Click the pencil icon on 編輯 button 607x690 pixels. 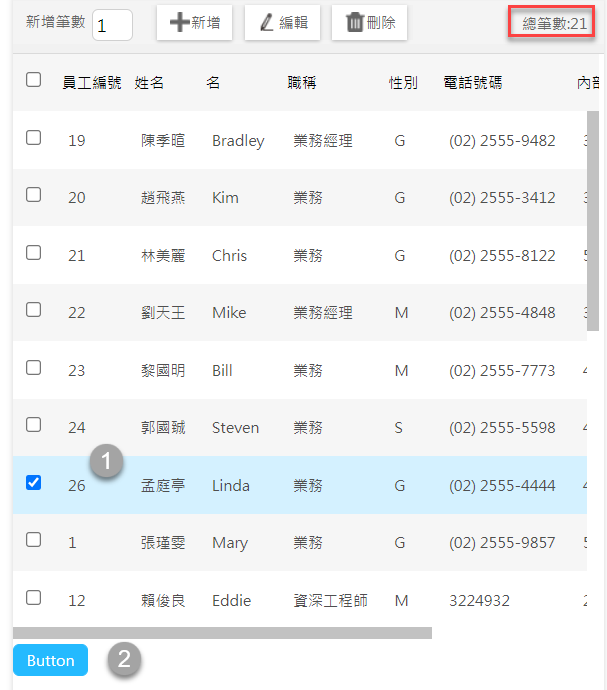coord(266,23)
